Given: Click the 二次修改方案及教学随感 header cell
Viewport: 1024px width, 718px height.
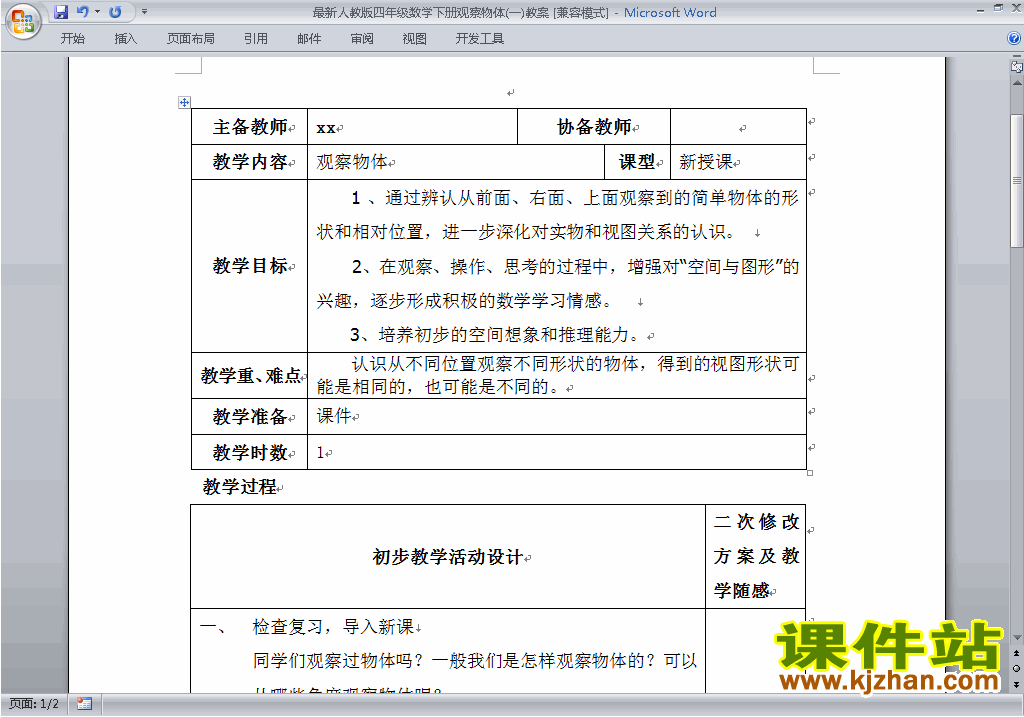Looking at the screenshot, I should (x=756, y=557).
